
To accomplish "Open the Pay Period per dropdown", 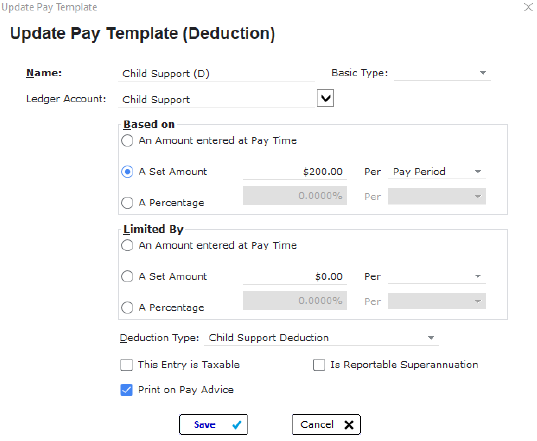I will (437, 172).
